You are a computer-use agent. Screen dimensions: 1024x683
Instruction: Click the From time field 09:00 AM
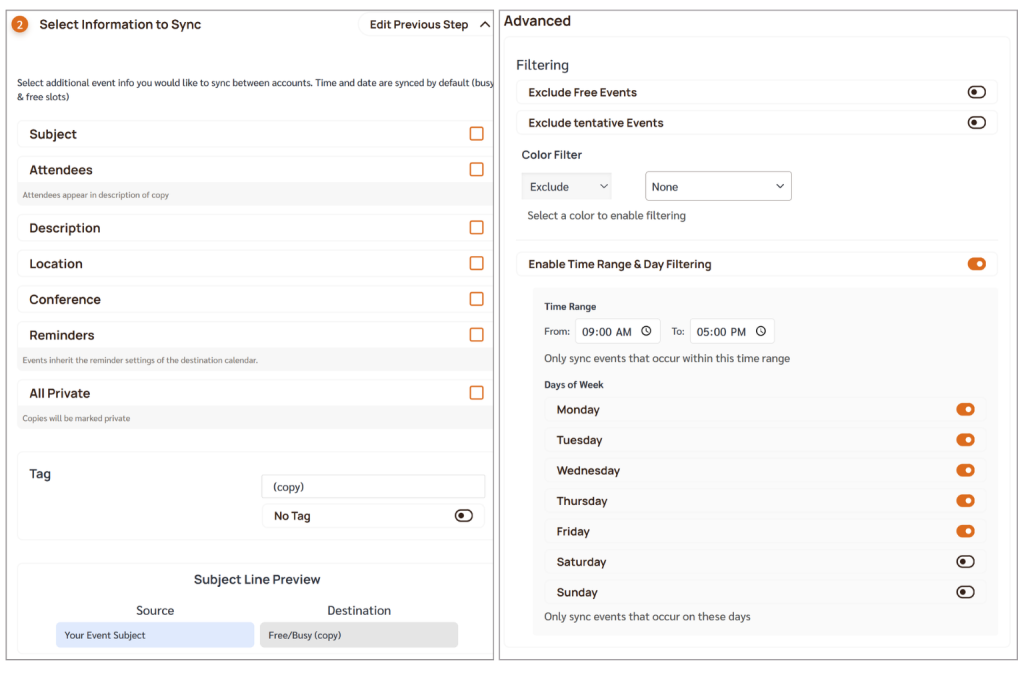tap(617, 332)
